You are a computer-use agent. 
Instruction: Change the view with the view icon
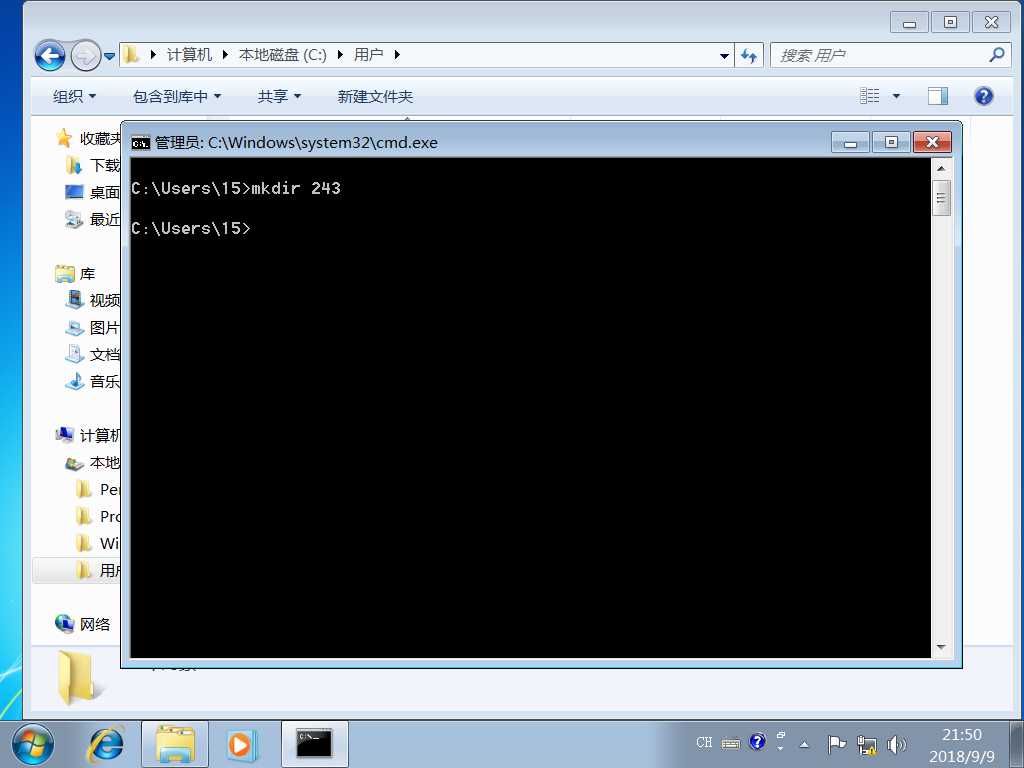(869, 96)
